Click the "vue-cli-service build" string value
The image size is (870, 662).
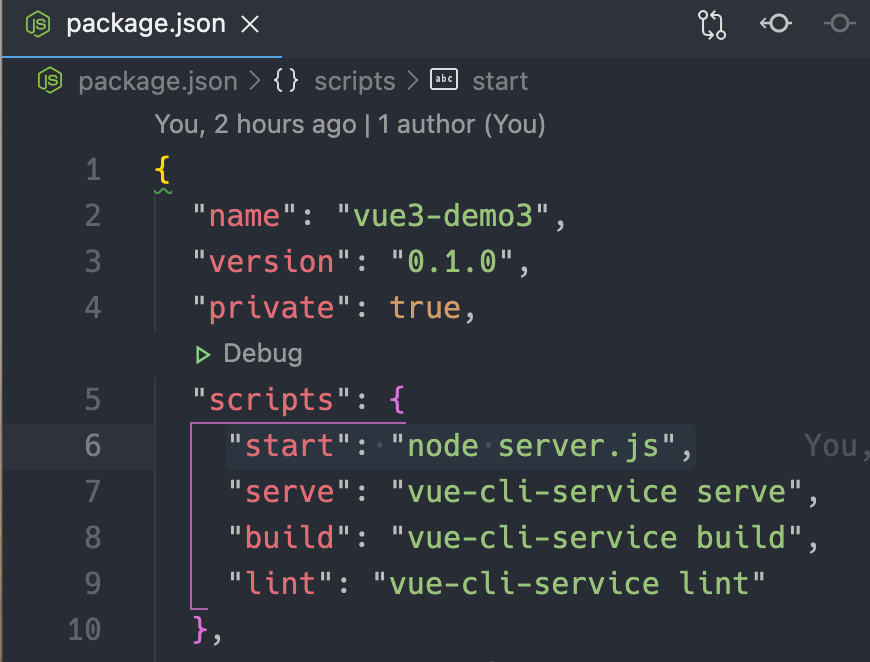pyautogui.click(x=597, y=538)
